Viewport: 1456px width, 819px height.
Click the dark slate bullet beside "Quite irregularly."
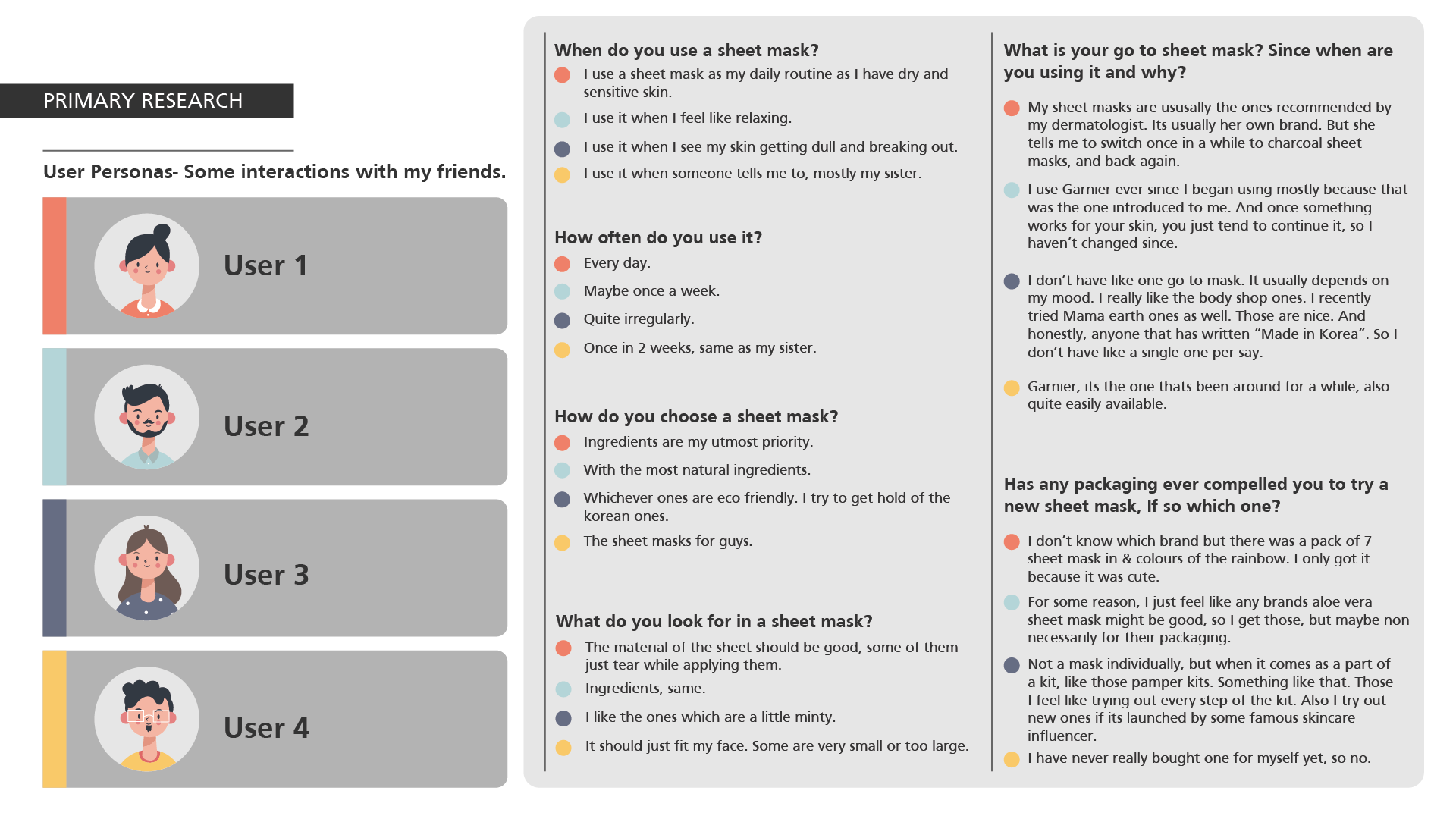(562, 321)
